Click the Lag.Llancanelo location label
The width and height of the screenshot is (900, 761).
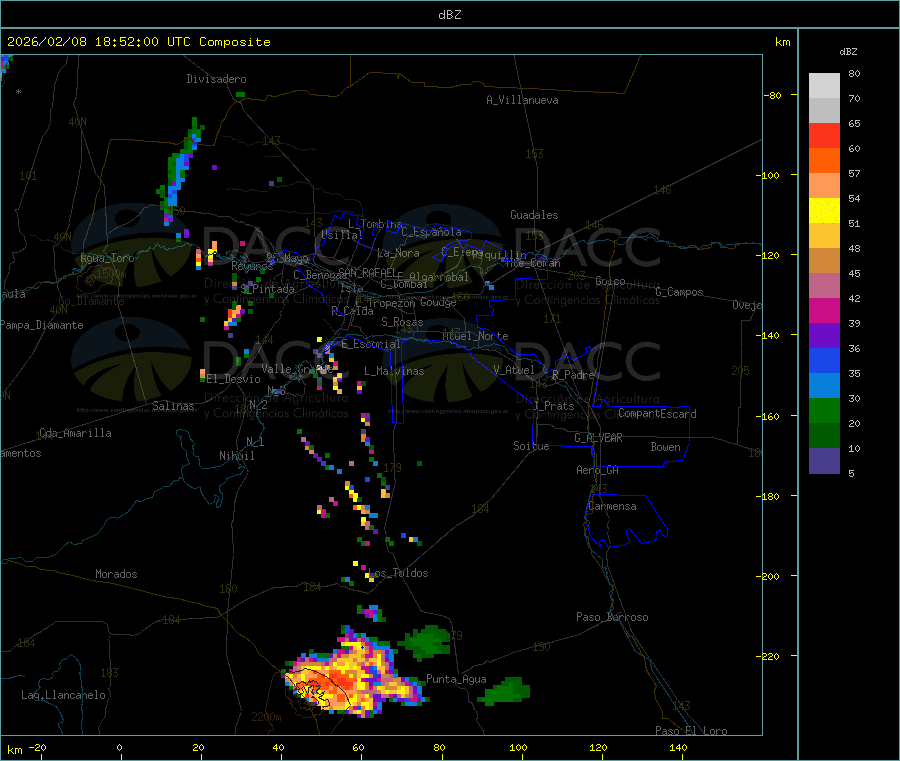[63, 695]
